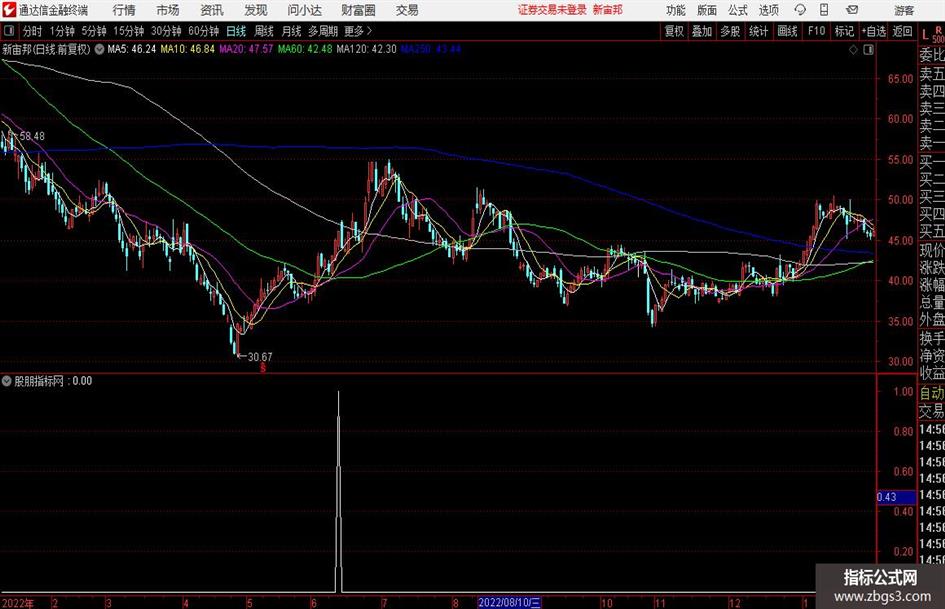
Task: Open the 问小达 menu
Action: (x=304, y=10)
